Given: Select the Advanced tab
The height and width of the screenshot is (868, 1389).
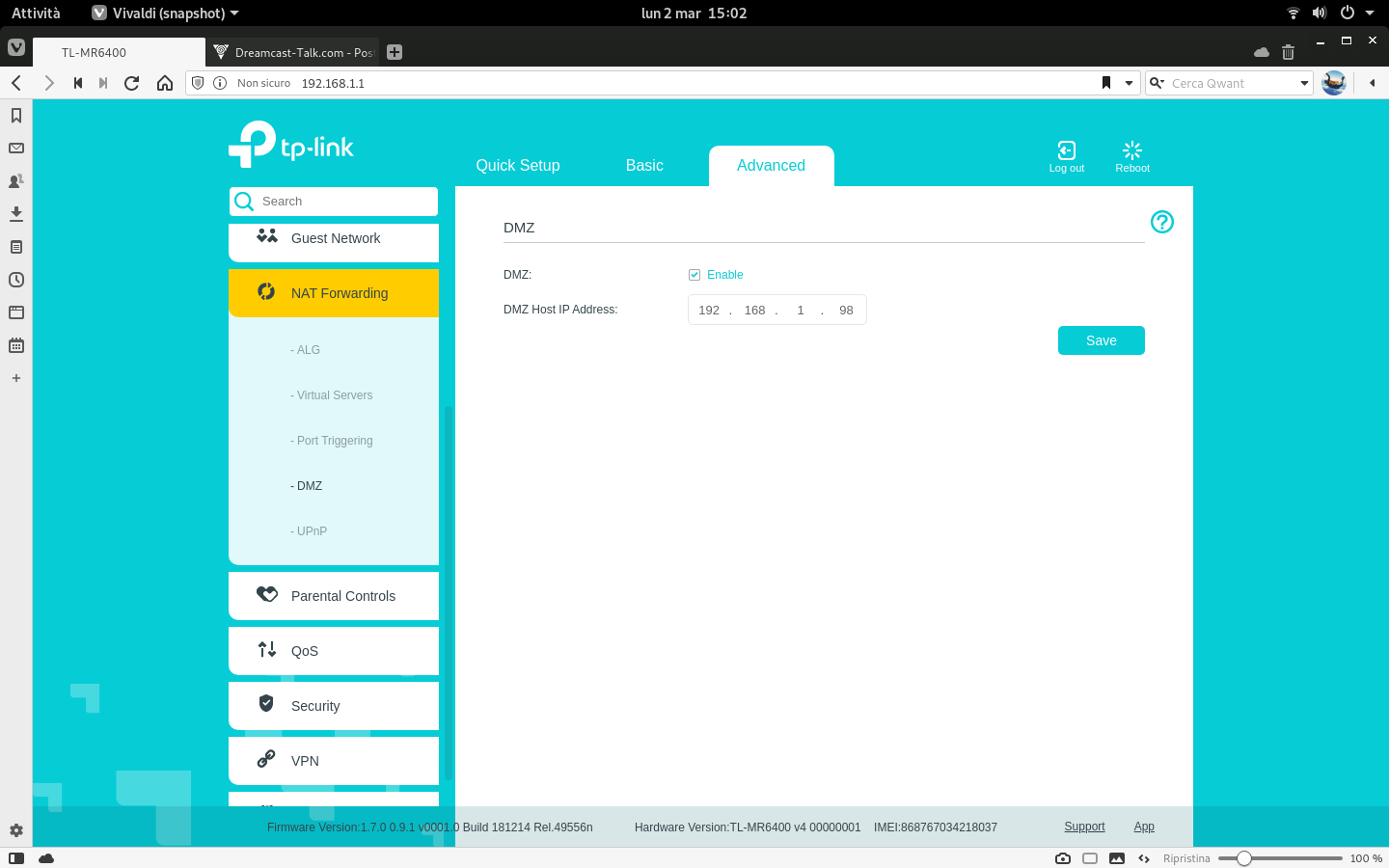Looking at the screenshot, I should tap(771, 166).
